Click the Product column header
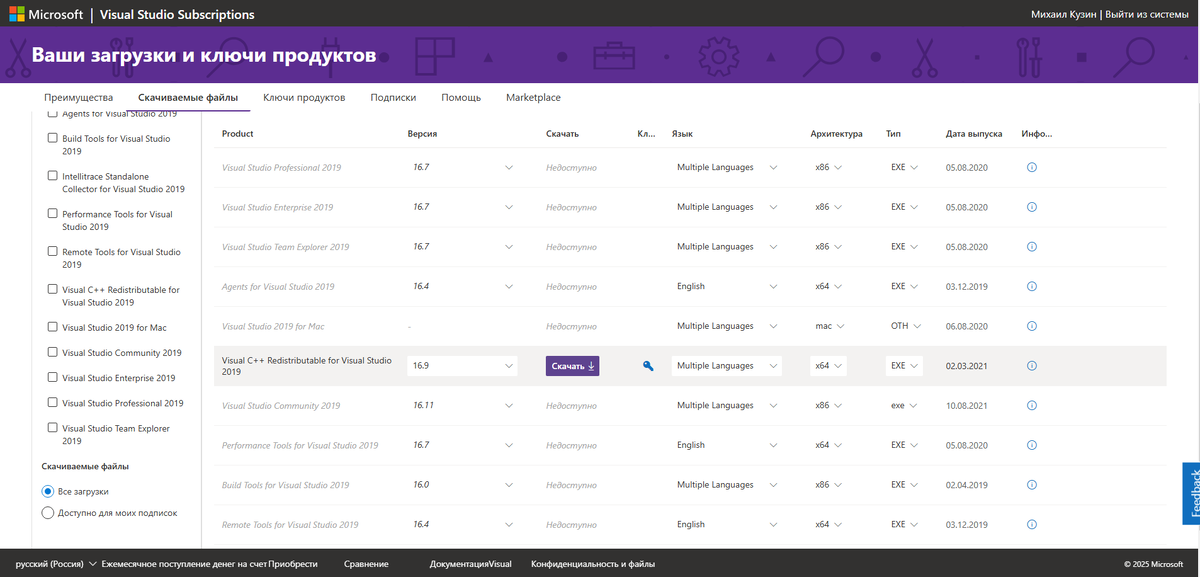 (x=238, y=134)
